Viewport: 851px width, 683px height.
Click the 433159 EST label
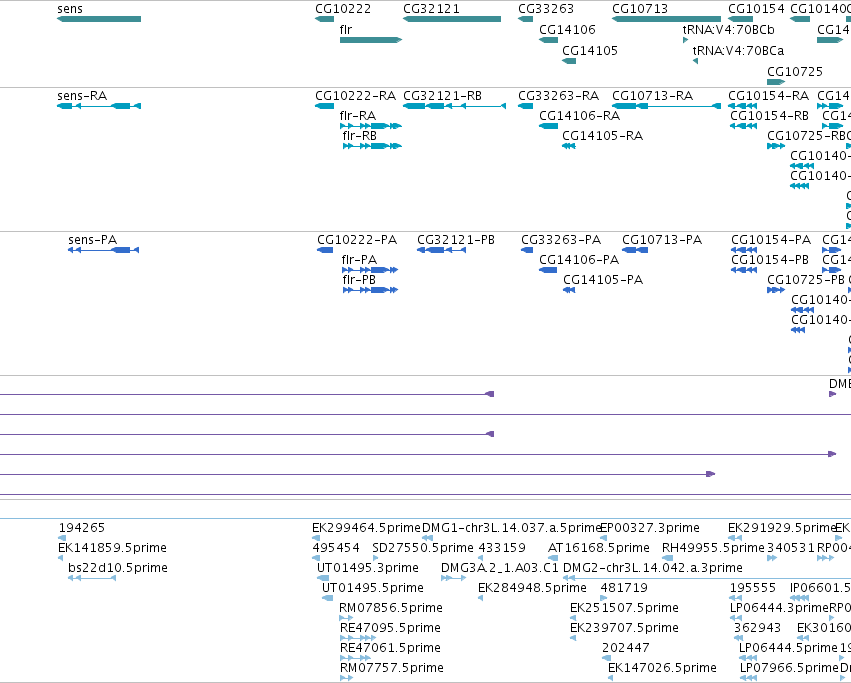(x=501, y=548)
